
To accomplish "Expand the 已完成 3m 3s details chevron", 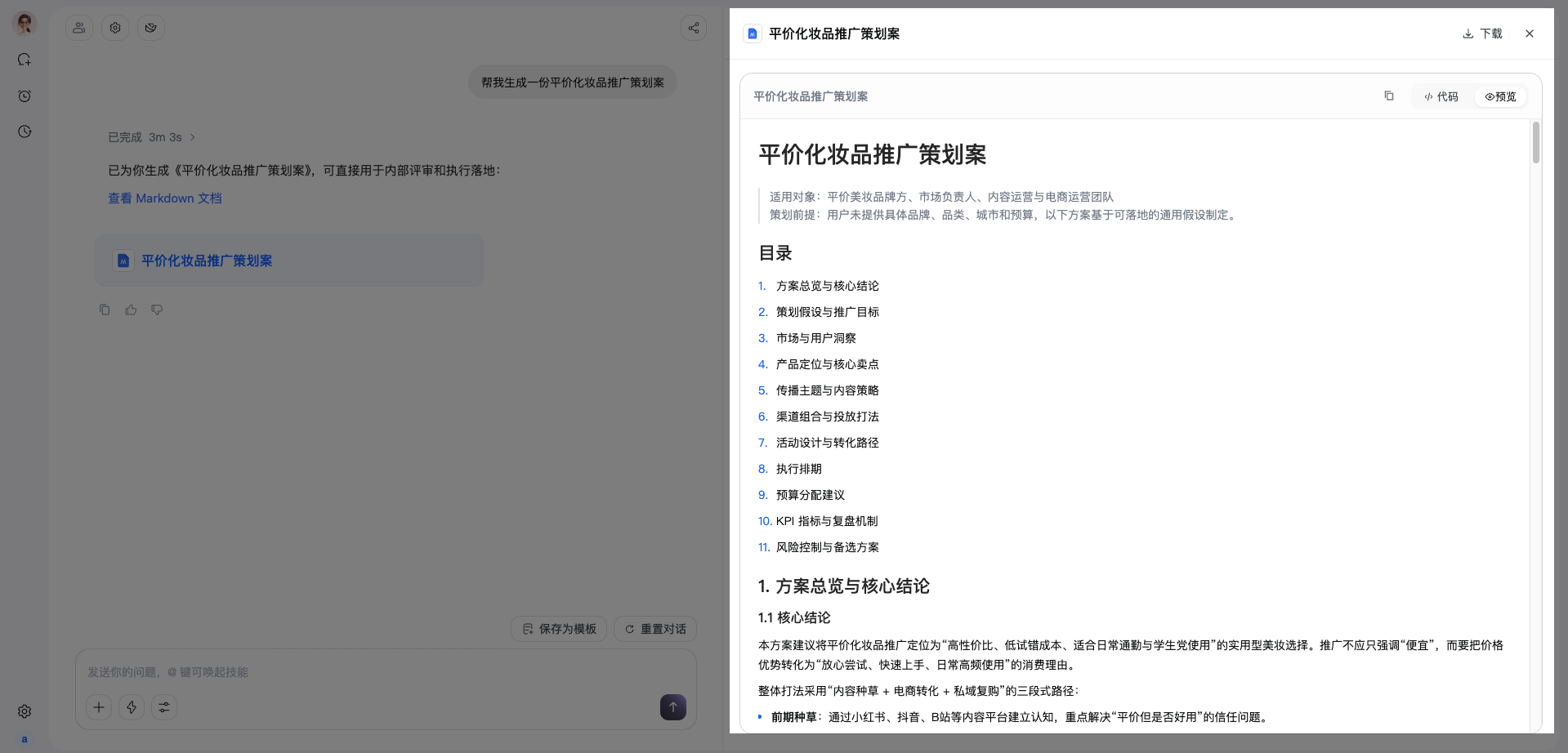I will tap(193, 137).
